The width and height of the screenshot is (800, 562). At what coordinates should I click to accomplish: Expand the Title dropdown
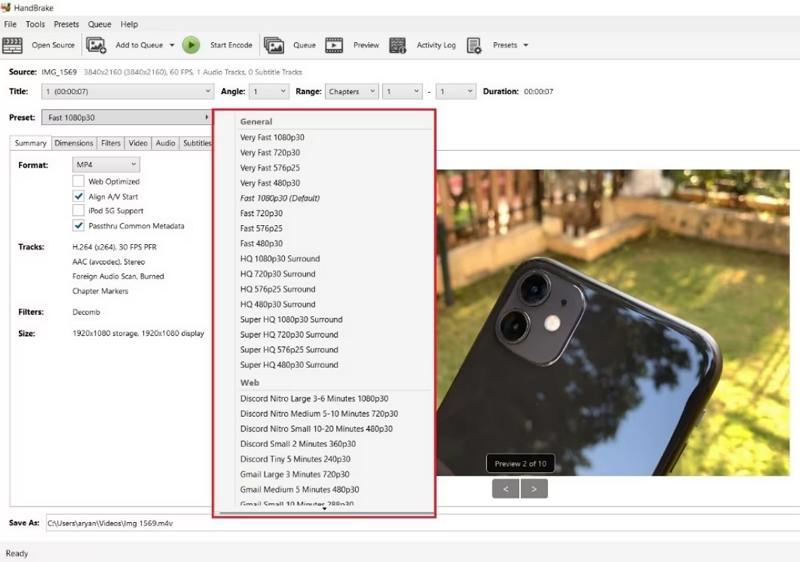click(x=127, y=91)
